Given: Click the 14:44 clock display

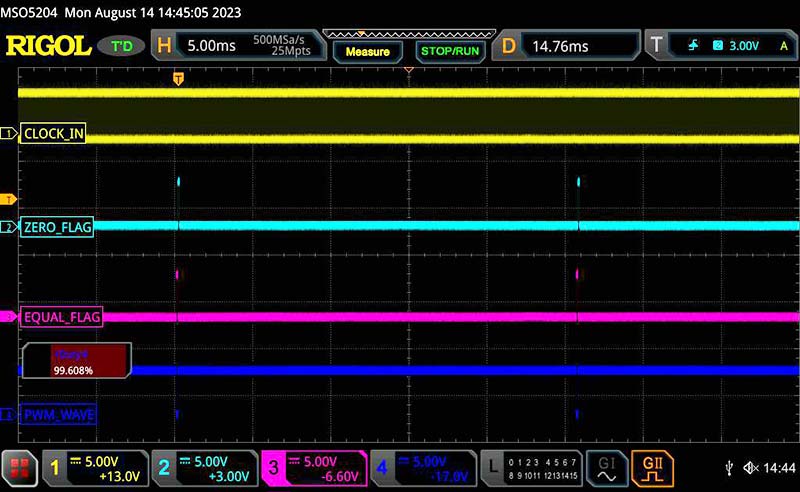Looking at the screenshot, I should (779, 468).
